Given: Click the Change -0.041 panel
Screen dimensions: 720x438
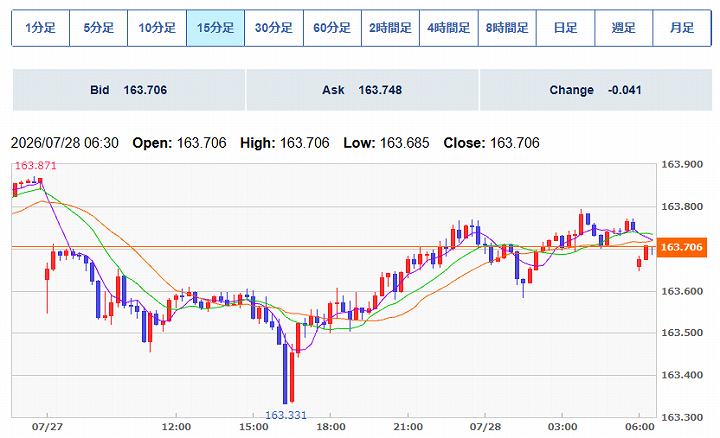Looking at the screenshot, I should pyautogui.click(x=596, y=90).
